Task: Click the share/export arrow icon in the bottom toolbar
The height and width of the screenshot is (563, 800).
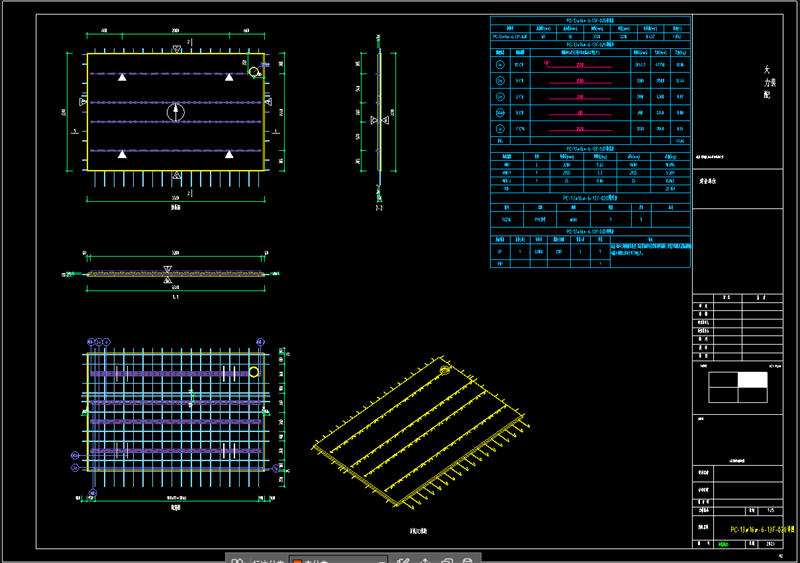Action: pos(425,560)
